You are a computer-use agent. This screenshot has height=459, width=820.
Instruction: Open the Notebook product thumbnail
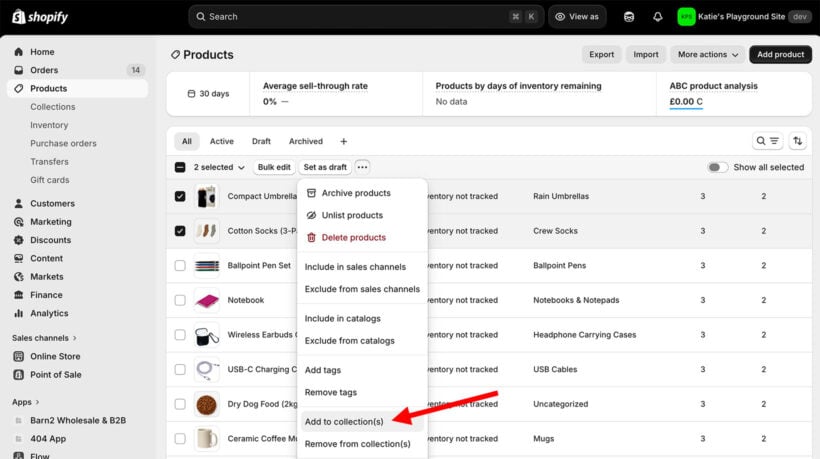click(x=207, y=300)
